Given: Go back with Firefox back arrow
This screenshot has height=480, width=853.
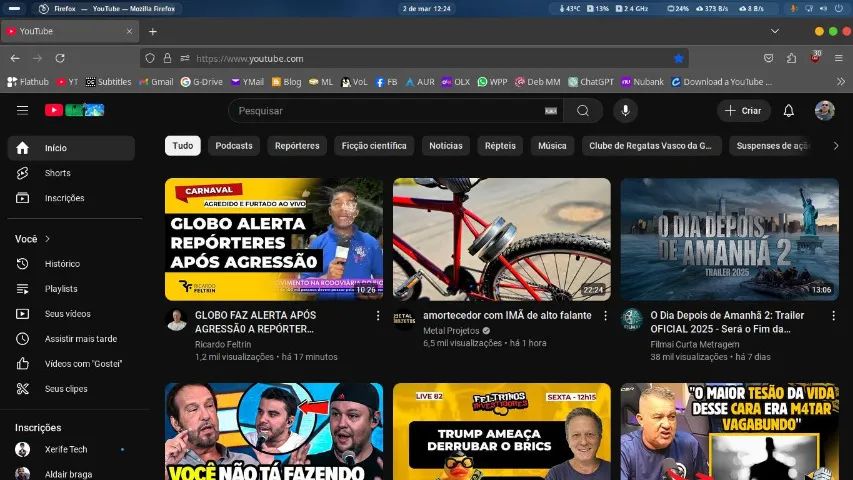Looking at the screenshot, I should (15, 58).
